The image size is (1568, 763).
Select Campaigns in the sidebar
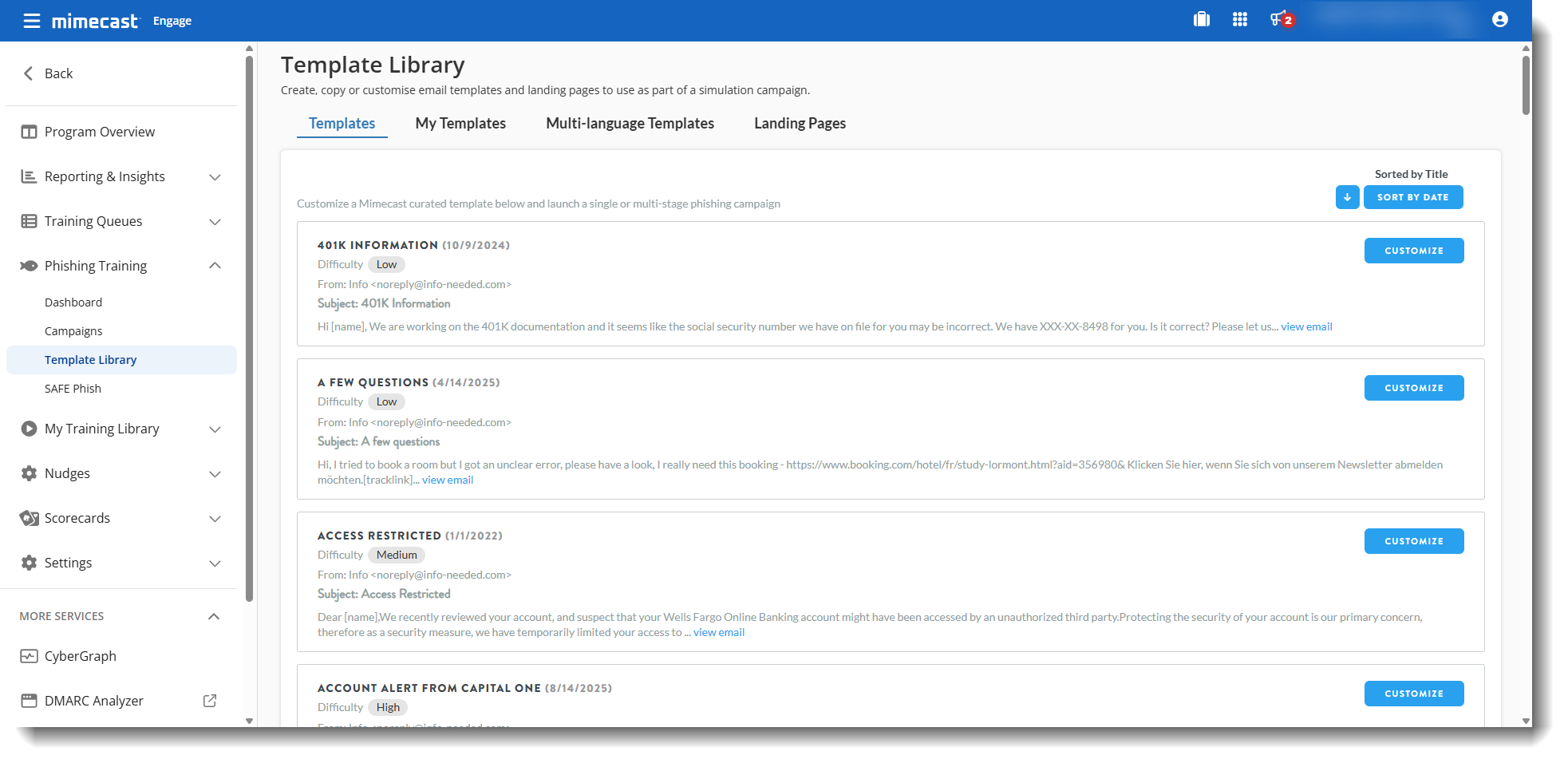[x=73, y=331]
